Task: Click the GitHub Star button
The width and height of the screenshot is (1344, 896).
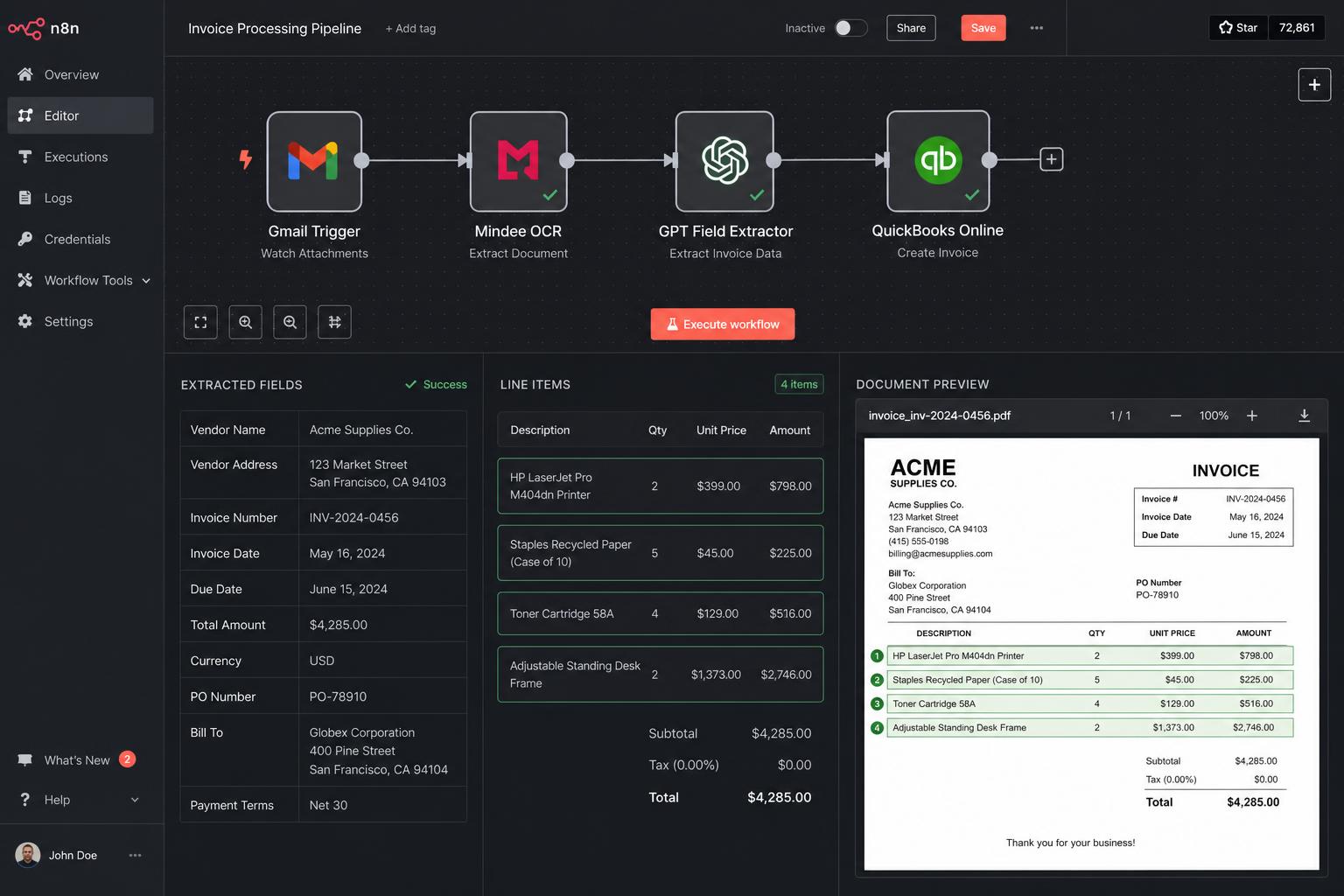Action: 1238,28
